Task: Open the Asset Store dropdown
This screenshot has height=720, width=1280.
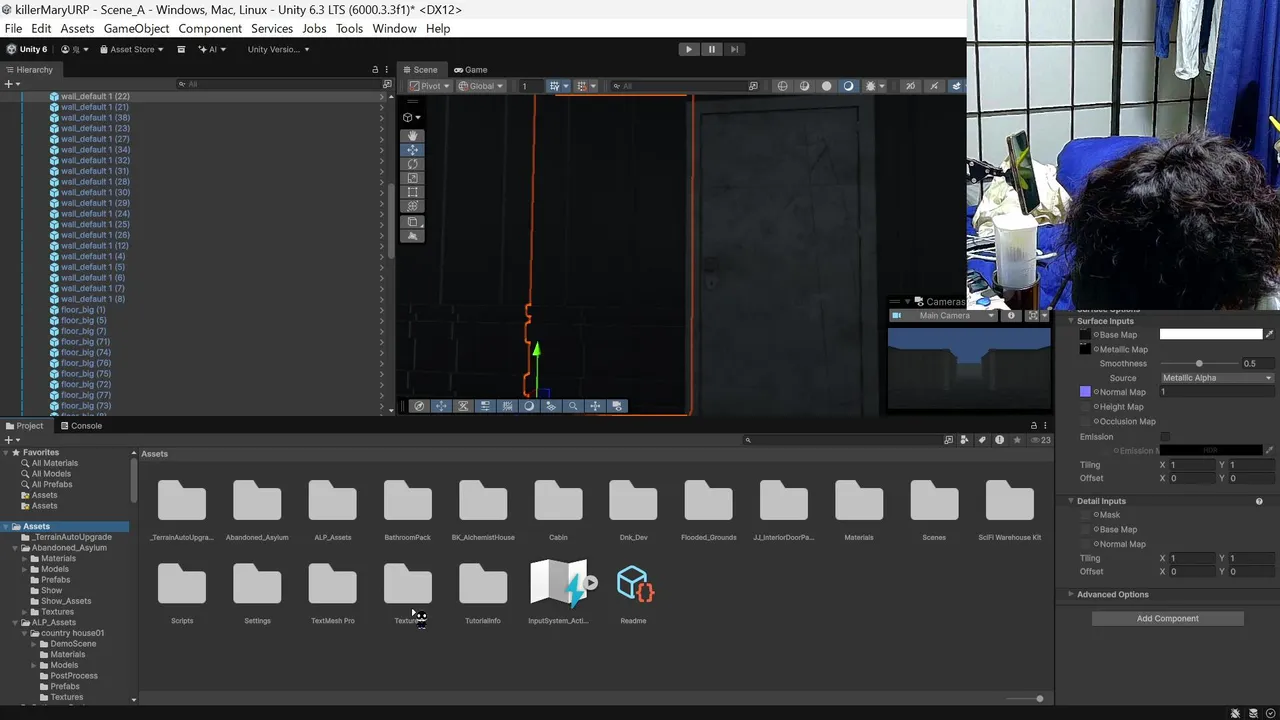Action: tap(130, 49)
